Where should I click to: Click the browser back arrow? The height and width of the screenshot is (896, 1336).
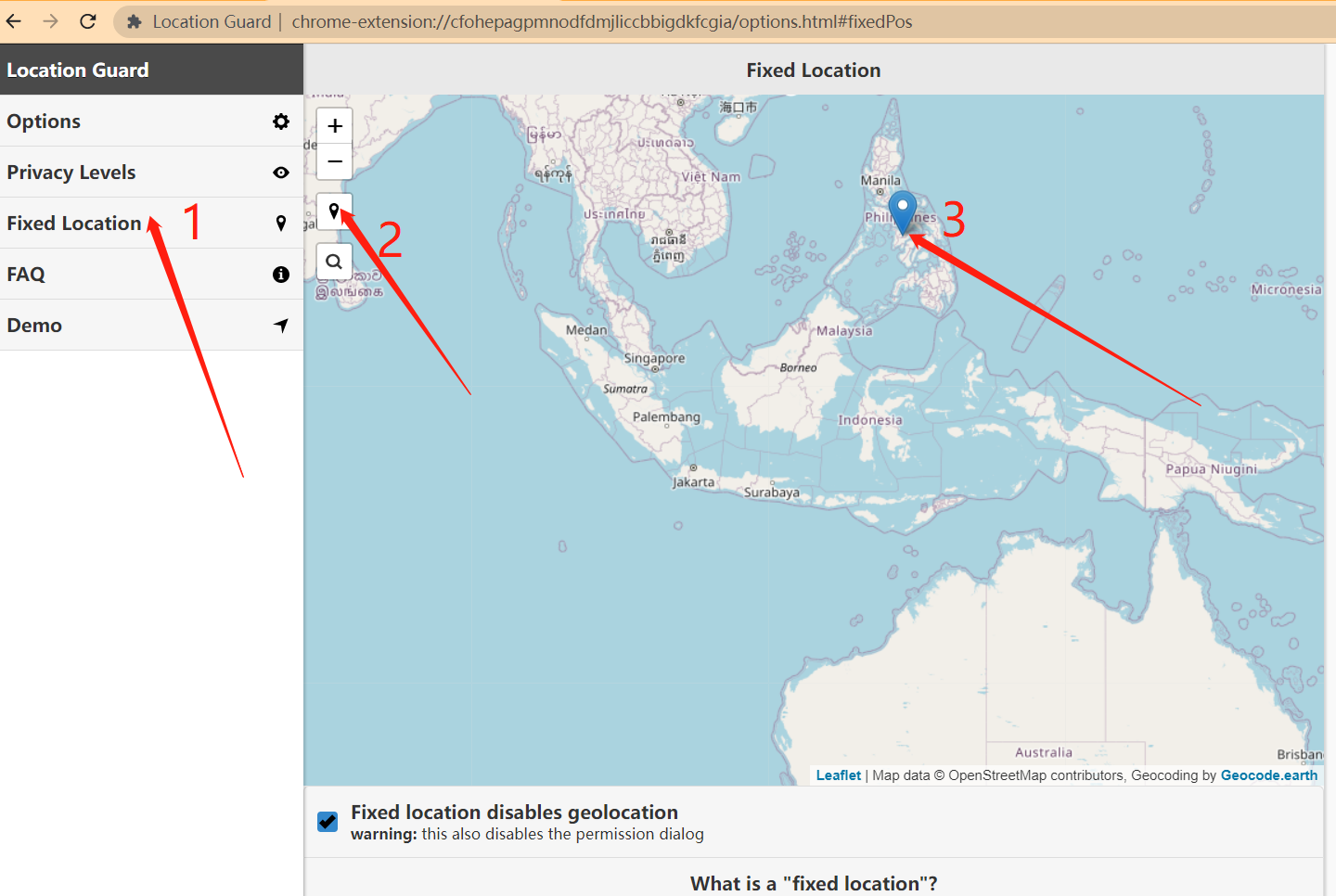coord(14,21)
